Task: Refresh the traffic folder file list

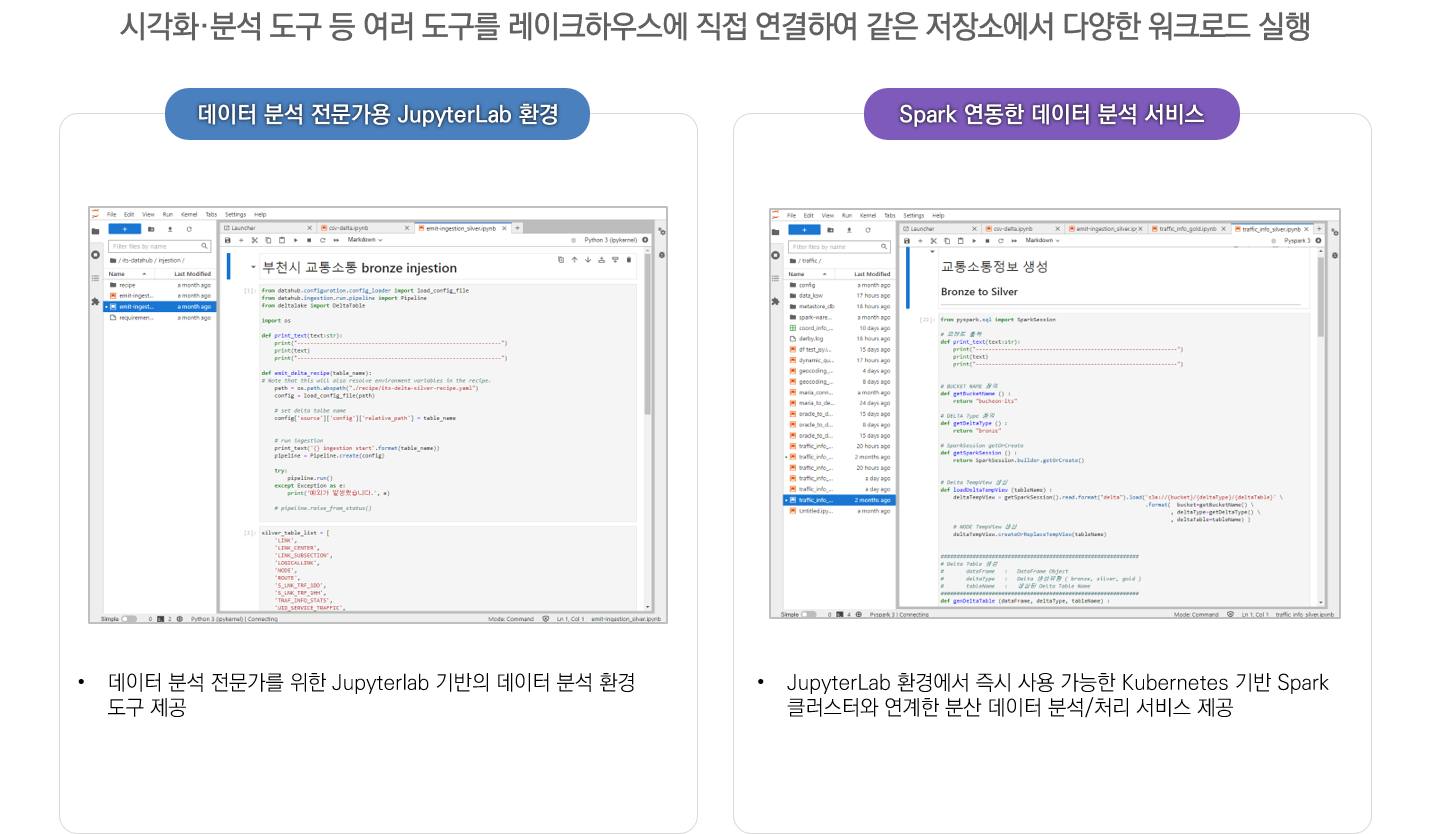Action: (x=870, y=230)
